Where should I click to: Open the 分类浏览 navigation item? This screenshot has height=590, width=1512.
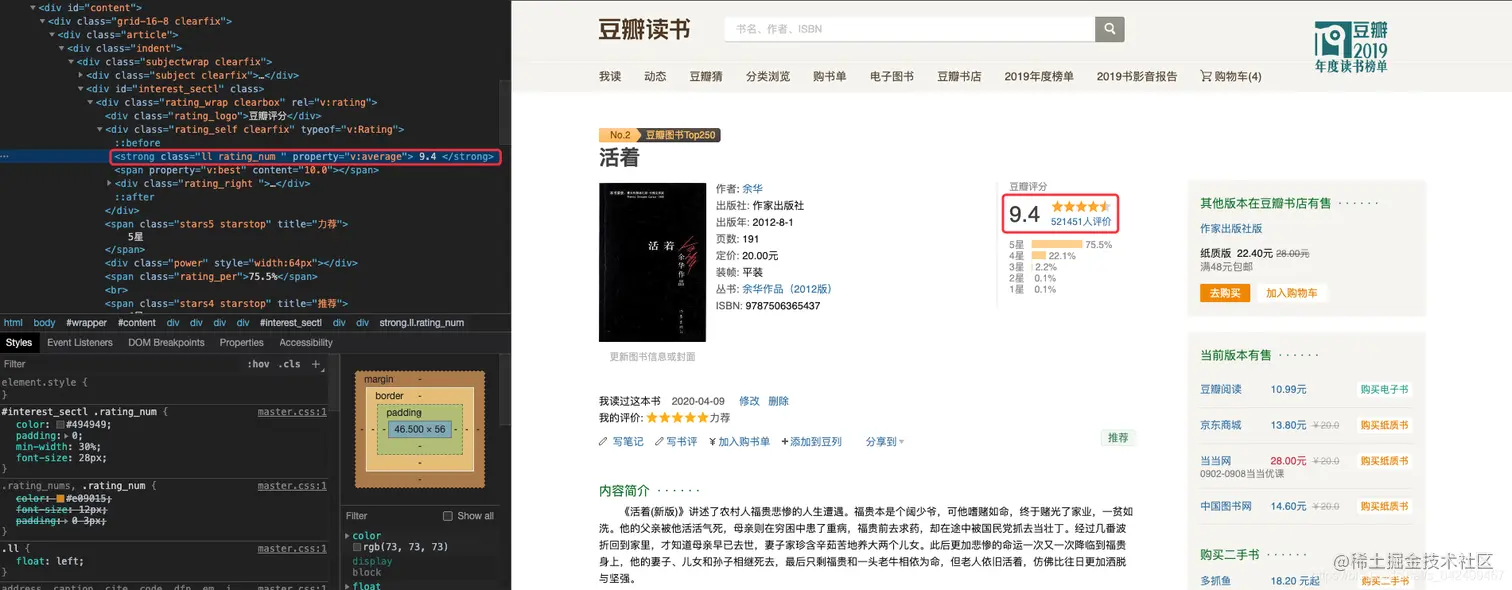coord(768,76)
